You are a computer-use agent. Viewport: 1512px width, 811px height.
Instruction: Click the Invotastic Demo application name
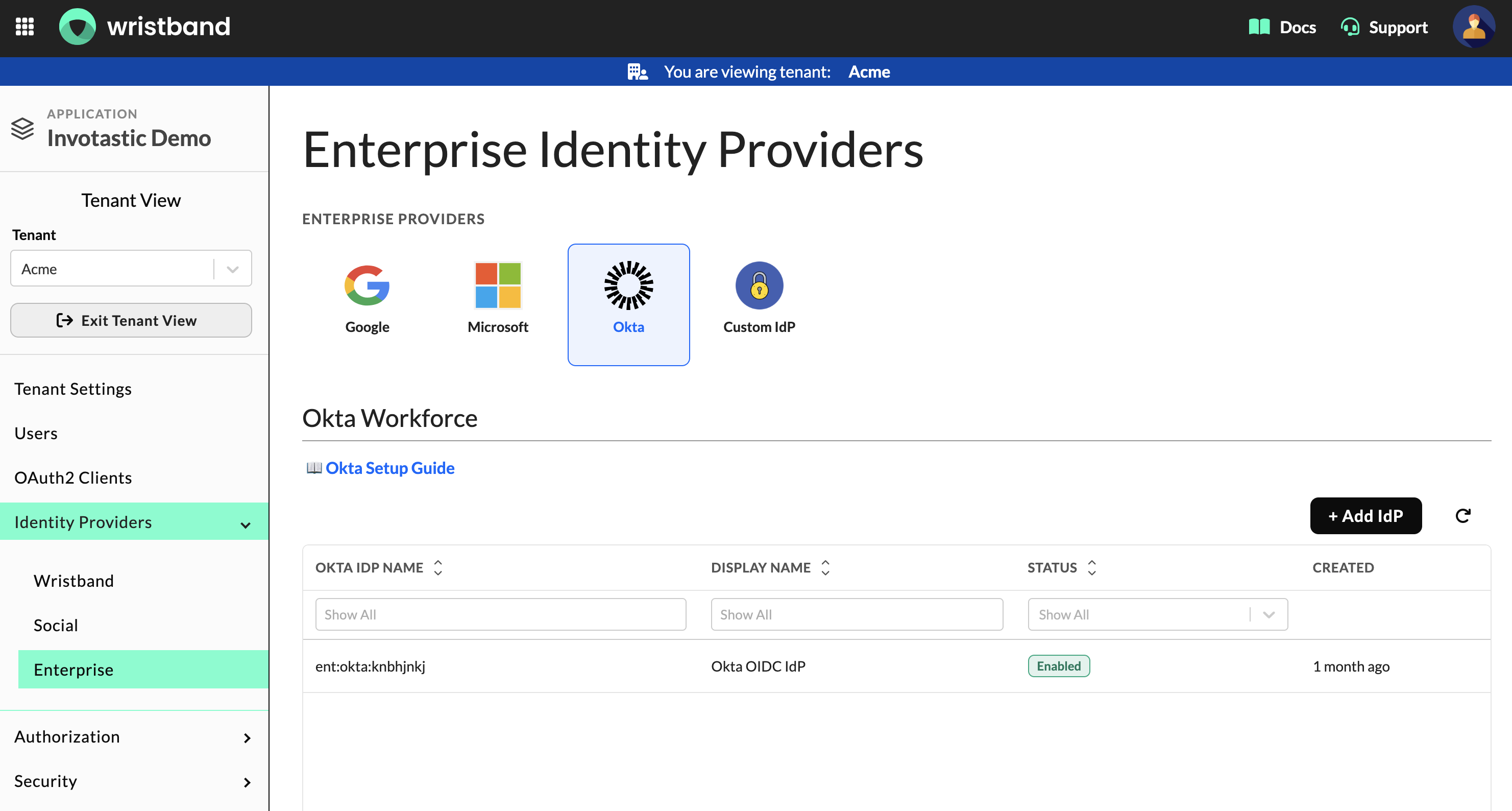129,138
